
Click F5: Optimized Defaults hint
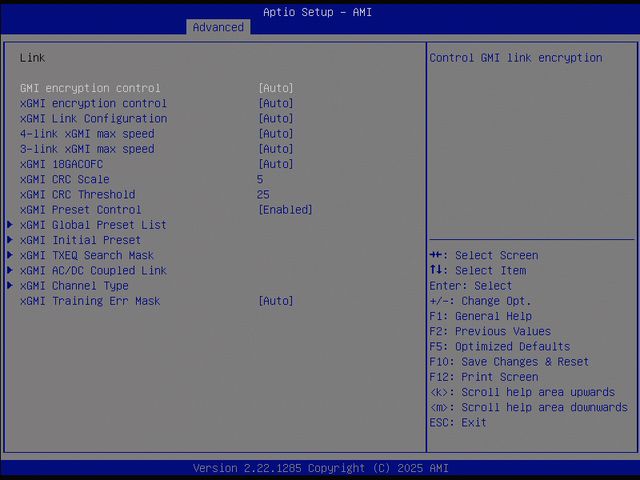click(x=500, y=347)
